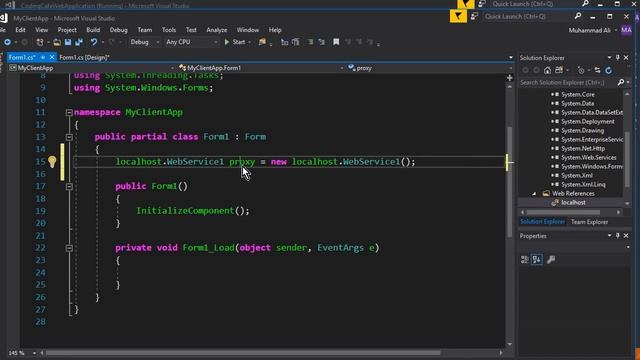Click Solution Explorer Pending Changes Filter icon
Viewport: 640px width, 360px height.
(x=581, y=70)
